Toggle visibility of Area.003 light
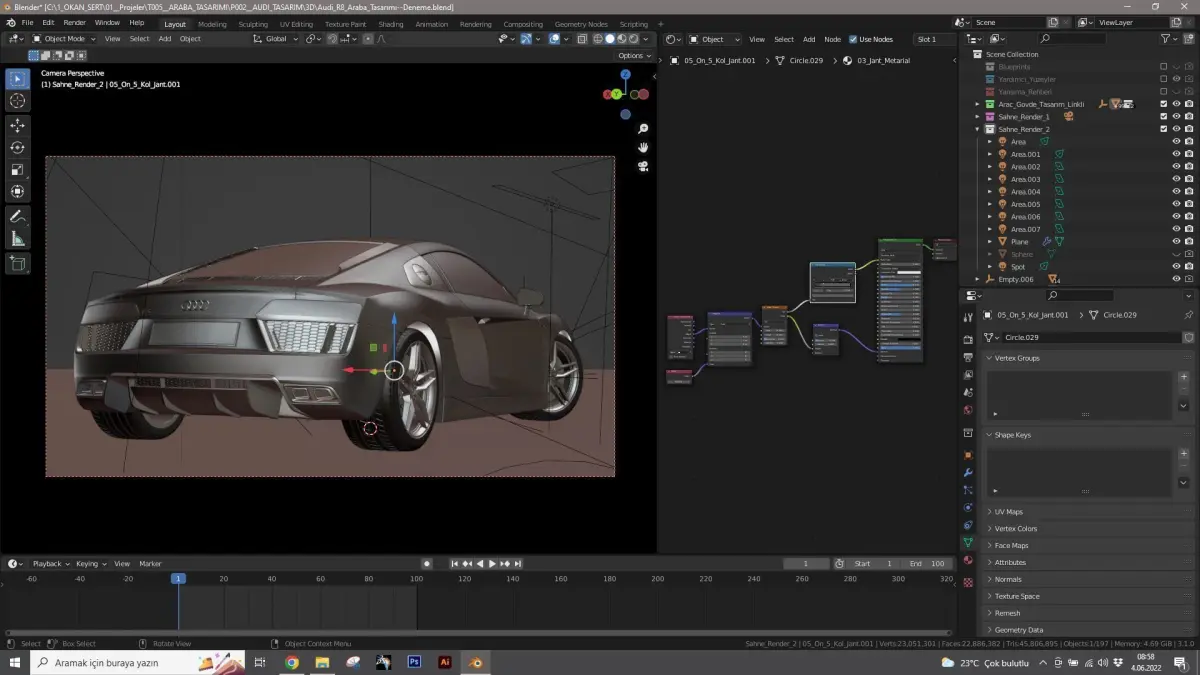The width and height of the screenshot is (1200, 675). 1176,179
